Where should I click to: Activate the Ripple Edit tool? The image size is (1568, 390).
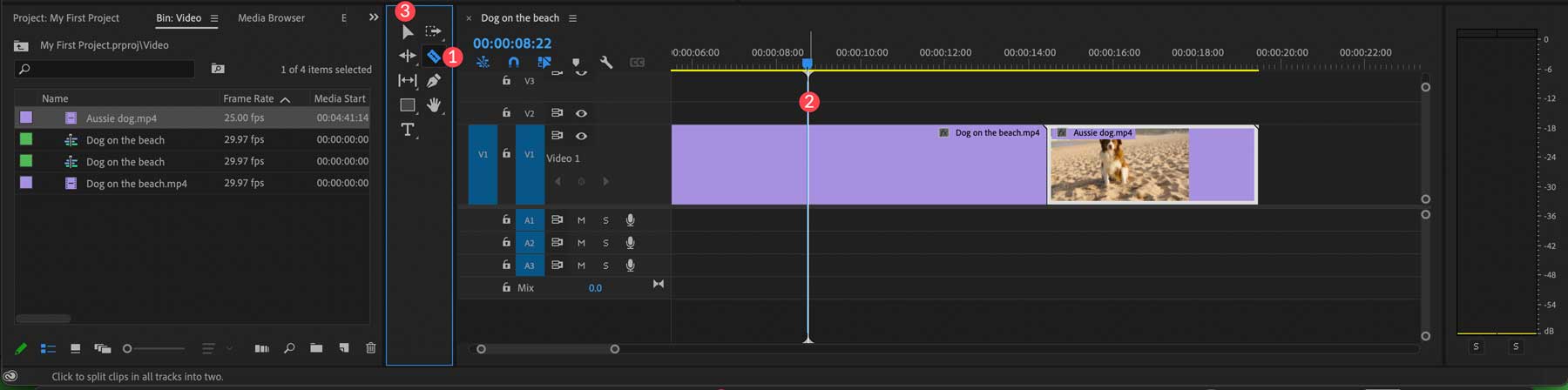(407, 56)
